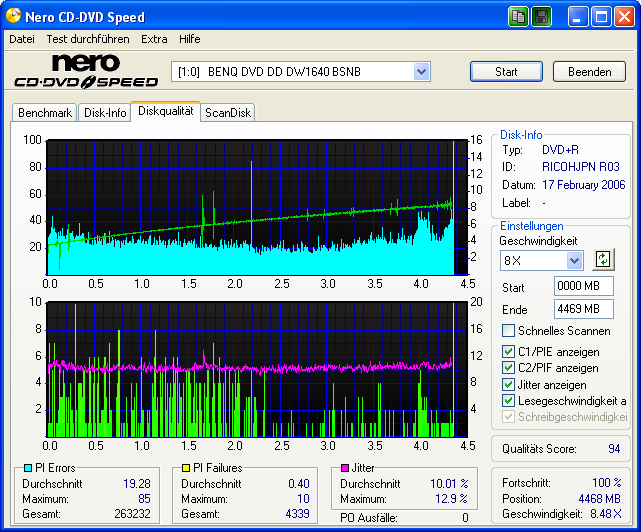Click the PI Errors Gesamt value 263232

coord(132,514)
